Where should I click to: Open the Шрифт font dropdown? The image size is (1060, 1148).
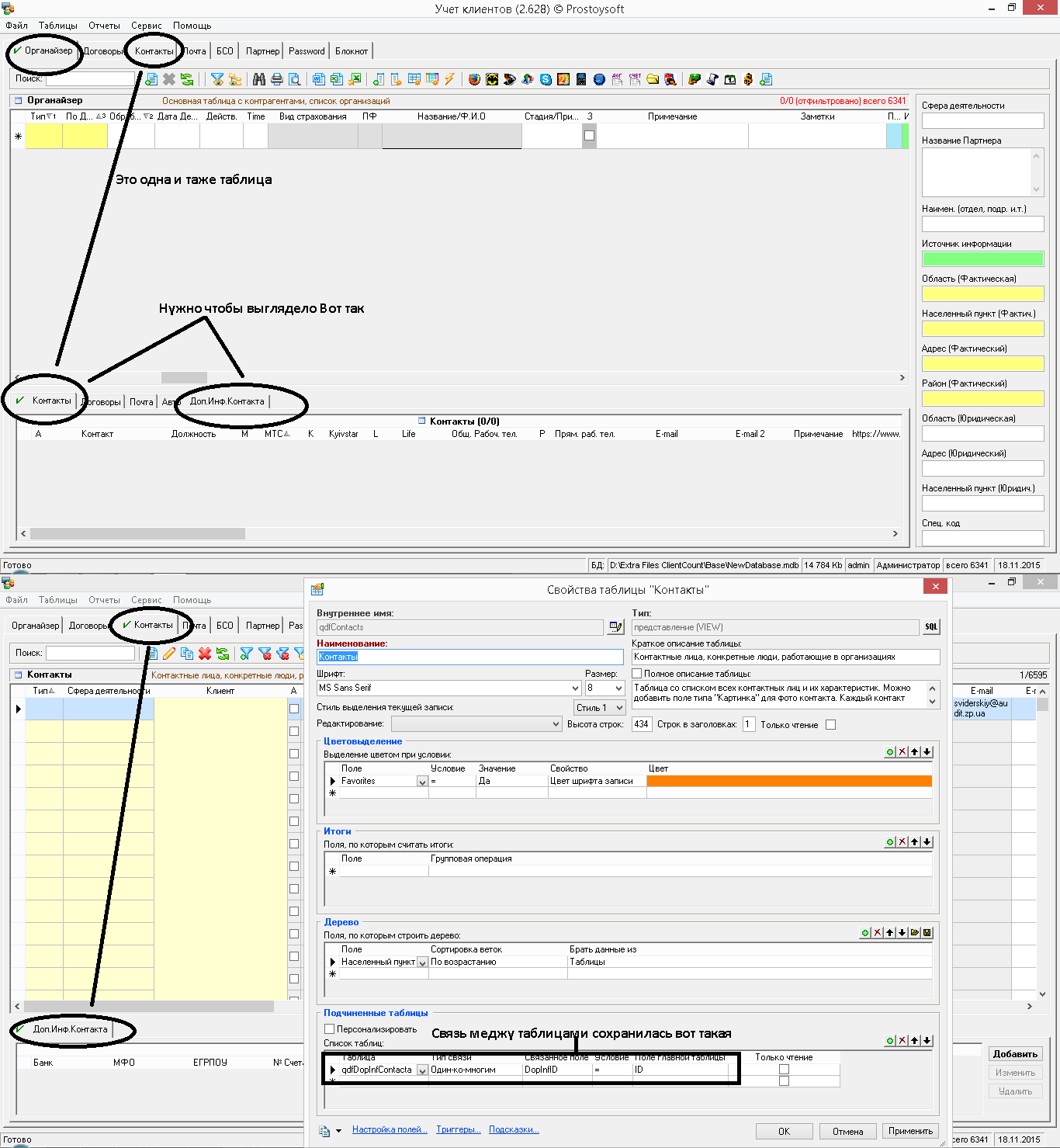tap(575, 688)
